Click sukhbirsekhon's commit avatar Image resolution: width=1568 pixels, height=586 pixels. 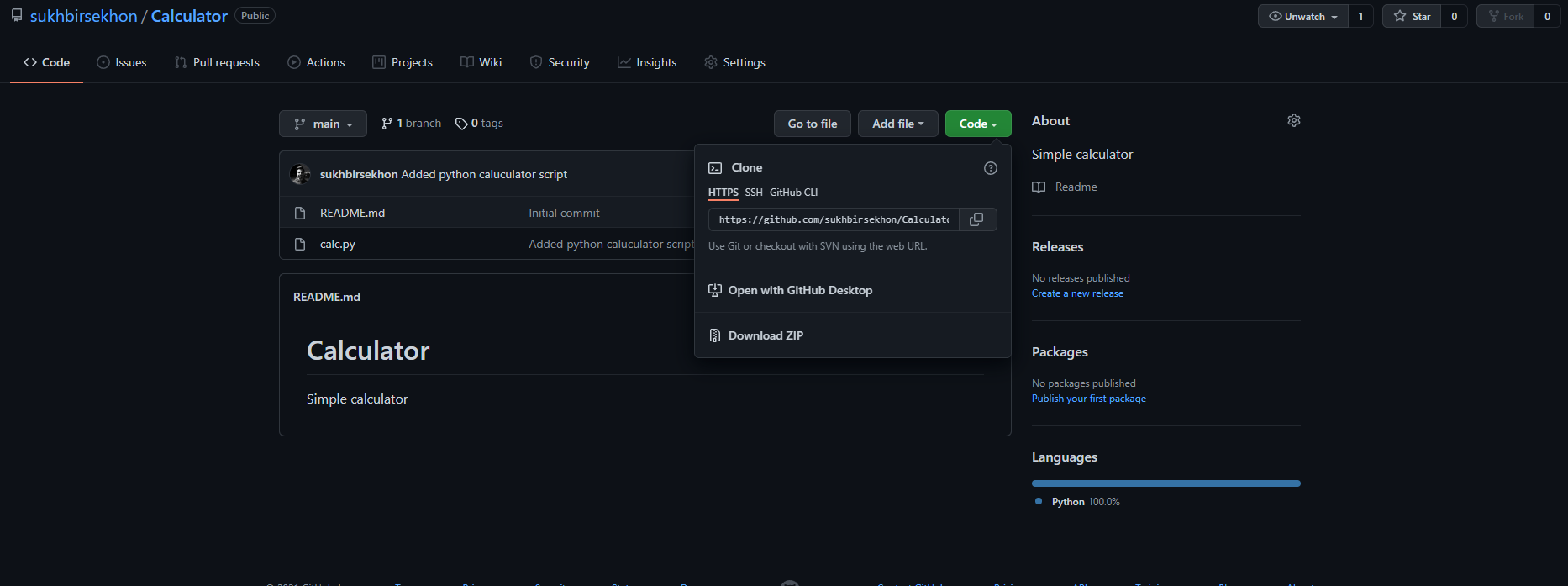[x=300, y=174]
